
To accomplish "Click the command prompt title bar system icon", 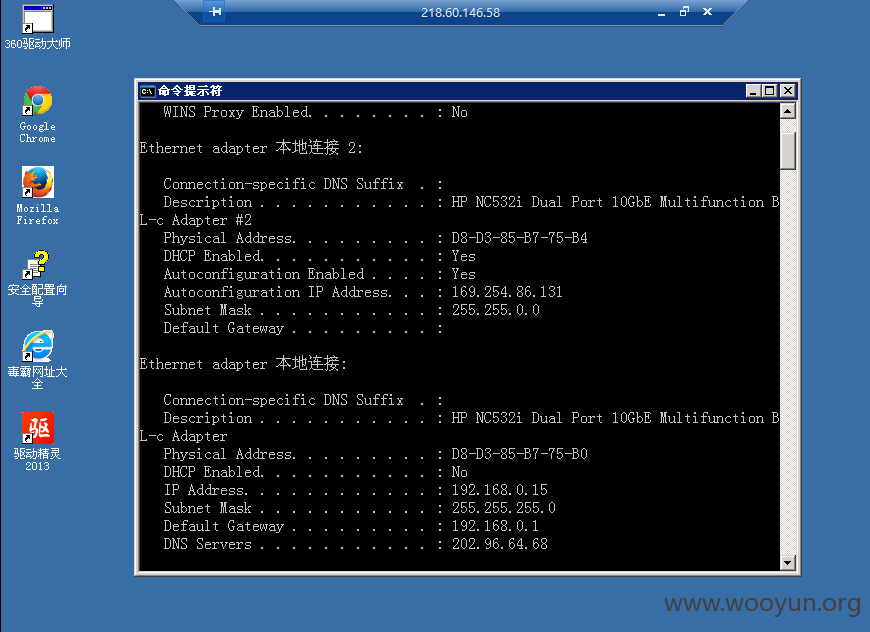I will (147, 91).
